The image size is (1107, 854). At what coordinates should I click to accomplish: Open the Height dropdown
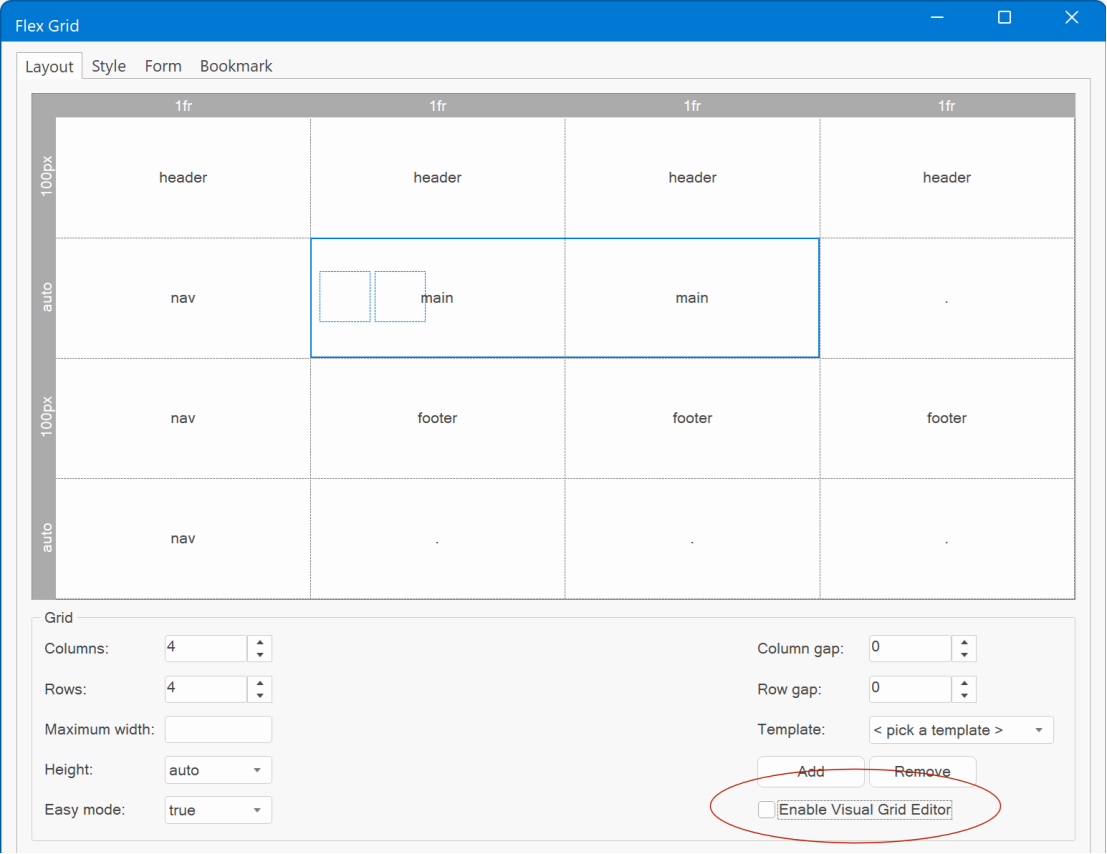(218, 770)
